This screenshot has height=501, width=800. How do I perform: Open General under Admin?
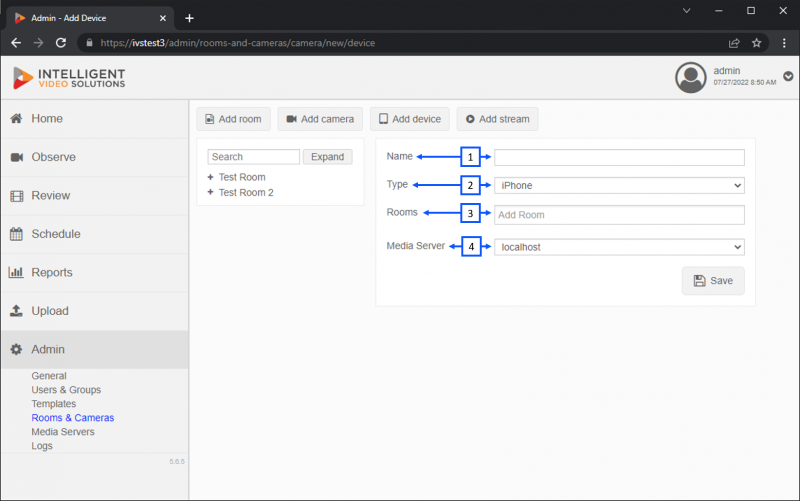pyautogui.click(x=49, y=376)
